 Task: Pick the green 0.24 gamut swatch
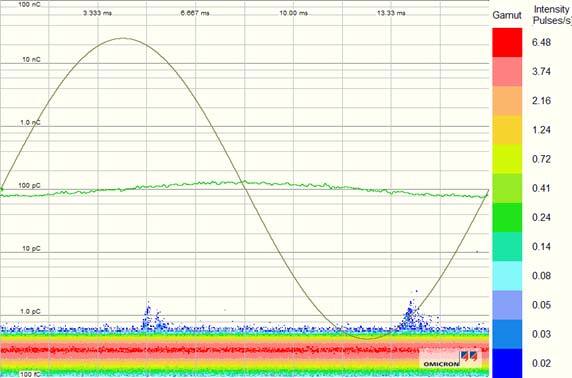coord(507,217)
